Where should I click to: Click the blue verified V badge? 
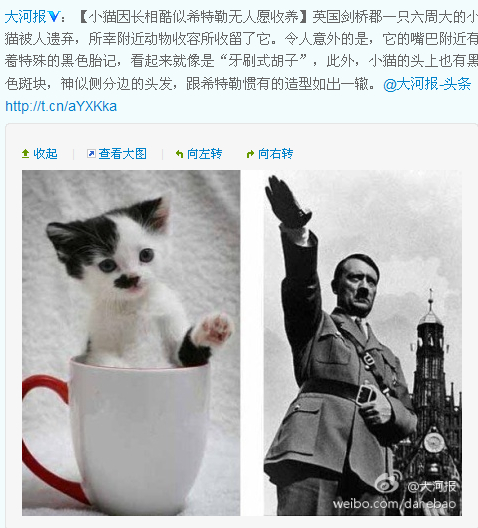click(x=54, y=16)
